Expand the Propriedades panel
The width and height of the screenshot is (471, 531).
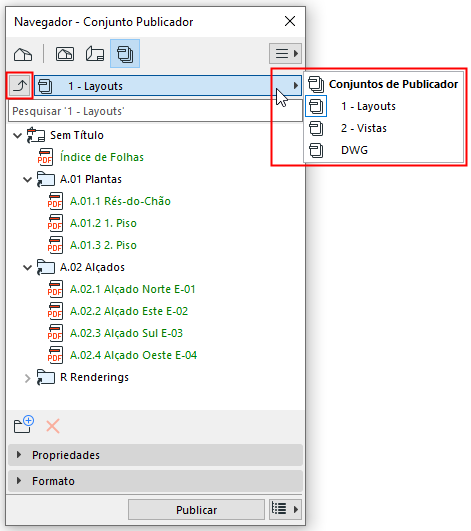pyautogui.click(x=155, y=455)
